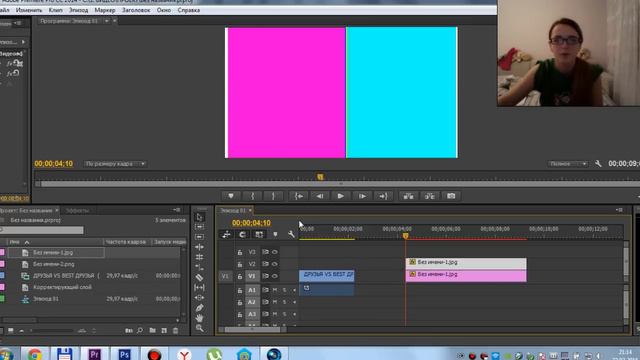640x360 pixels.
Task: Open timeline panel flyout menu
Action: pyautogui.click(x=619, y=210)
